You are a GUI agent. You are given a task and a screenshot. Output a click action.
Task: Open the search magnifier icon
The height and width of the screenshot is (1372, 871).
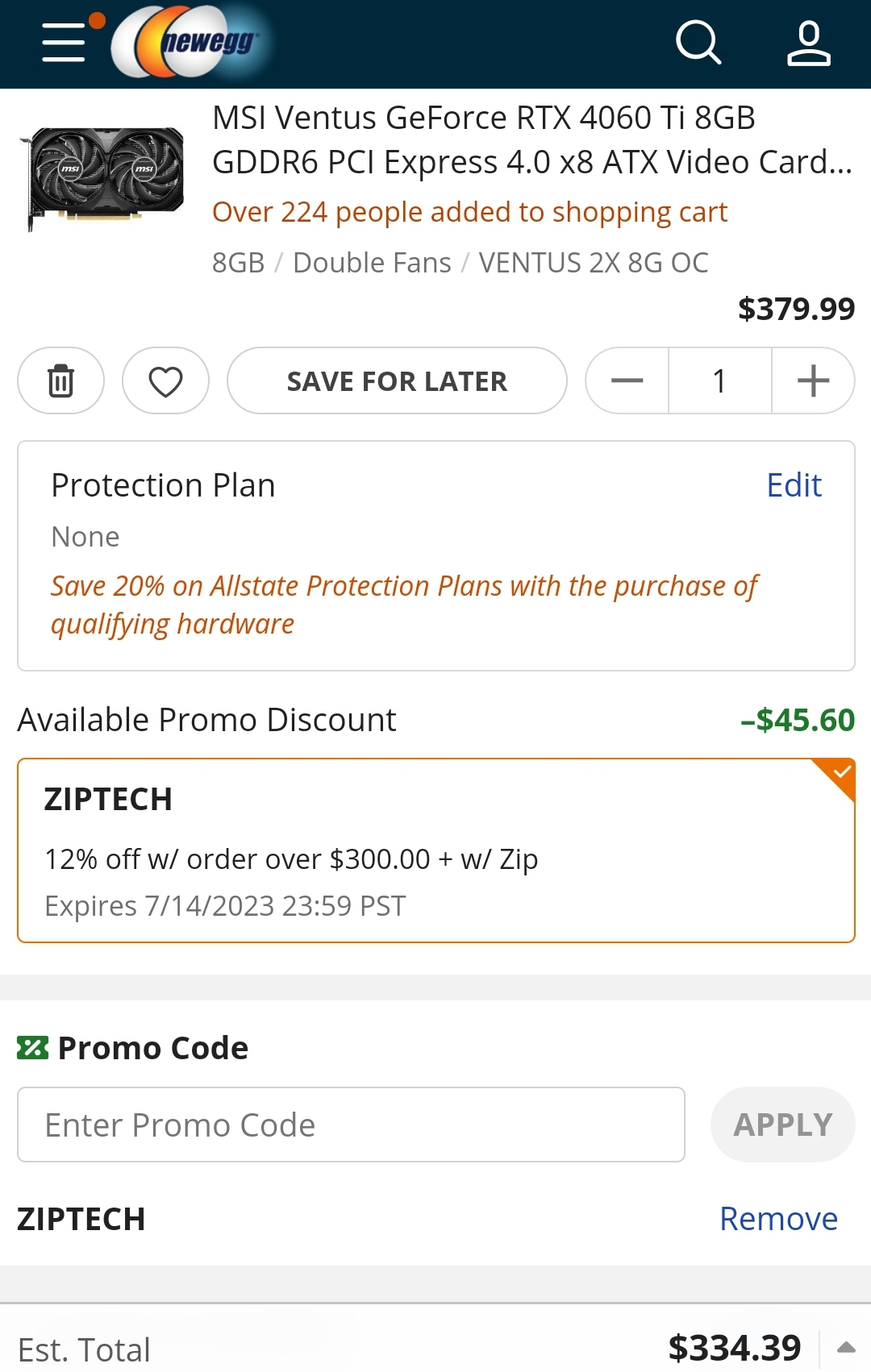point(698,42)
